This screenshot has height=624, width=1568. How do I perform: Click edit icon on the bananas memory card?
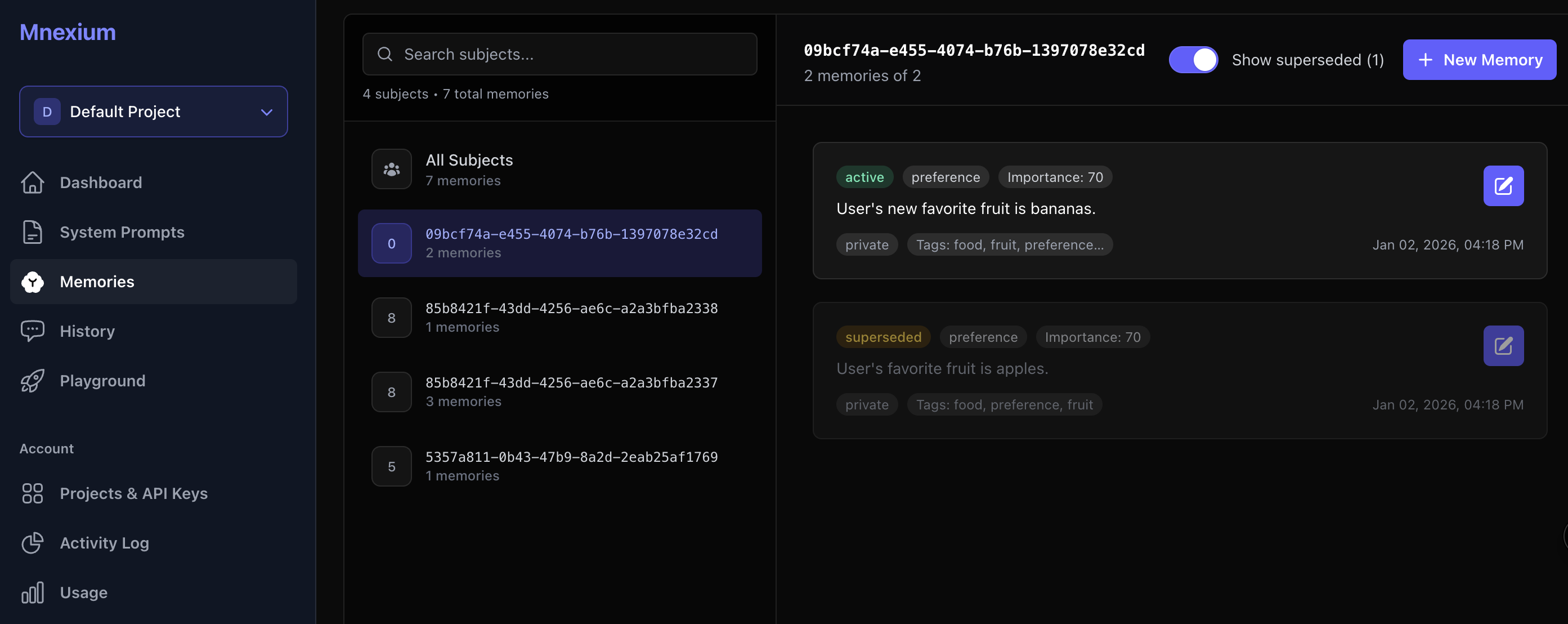1503,185
